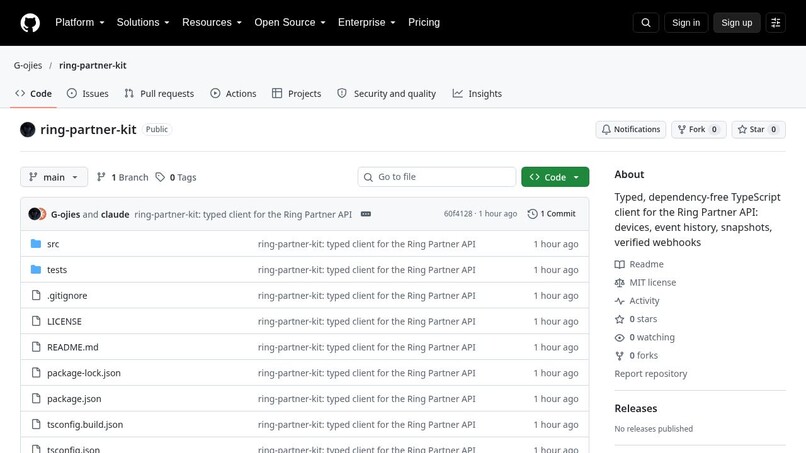Click the pulse icon beside Activity
Viewport: 806px width, 453px height.
click(619, 301)
